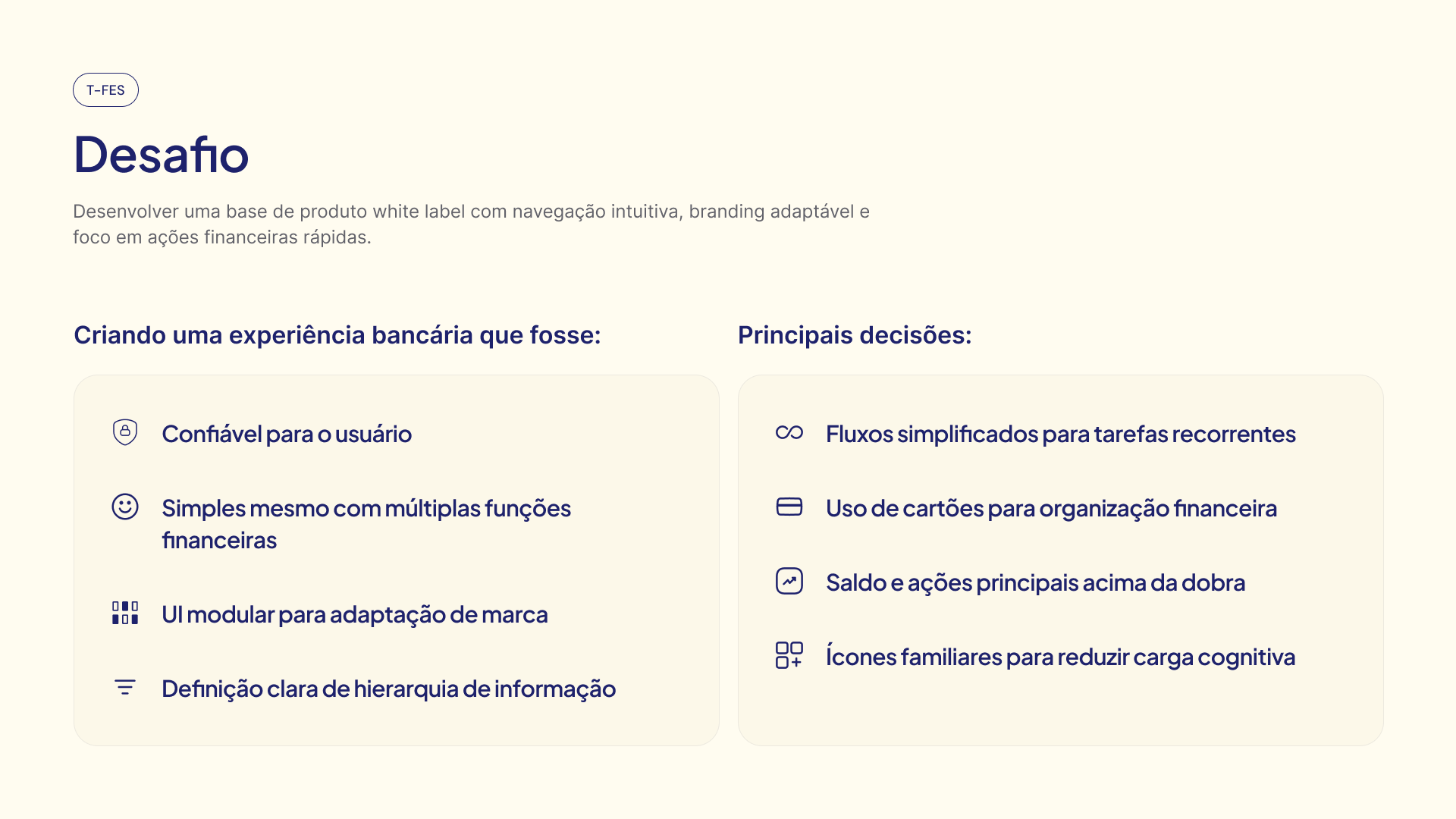Select the Desafio heading
Viewport: 1456px width, 819px height.
(161, 154)
